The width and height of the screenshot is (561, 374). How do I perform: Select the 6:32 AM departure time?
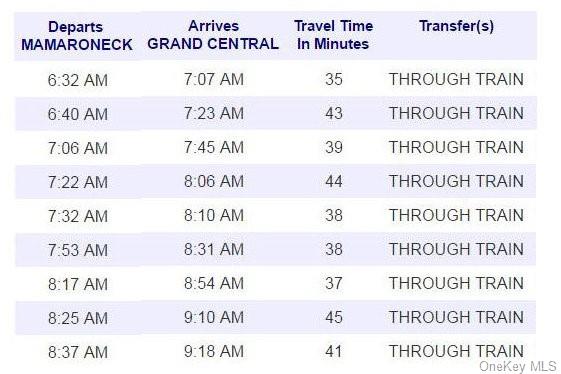click(x=78, y=80)
